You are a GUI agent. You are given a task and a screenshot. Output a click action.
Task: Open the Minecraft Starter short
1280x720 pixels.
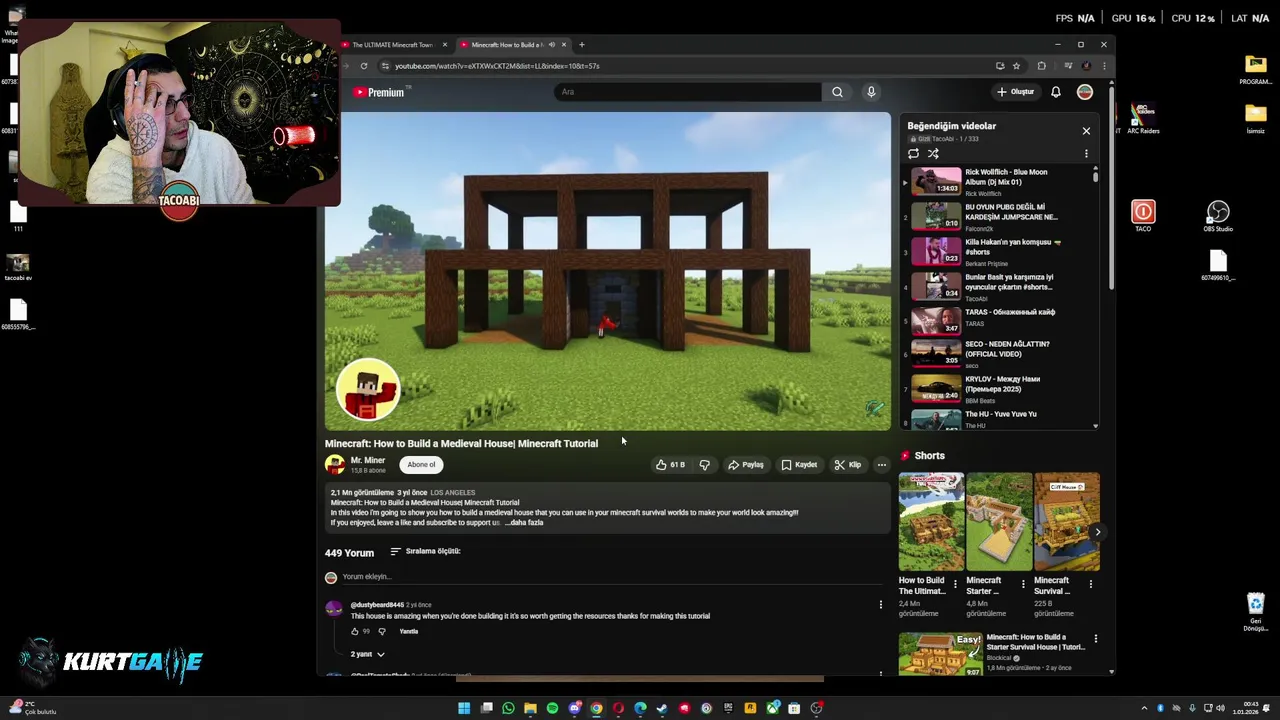pyautogui.click(x=999, y=522)
